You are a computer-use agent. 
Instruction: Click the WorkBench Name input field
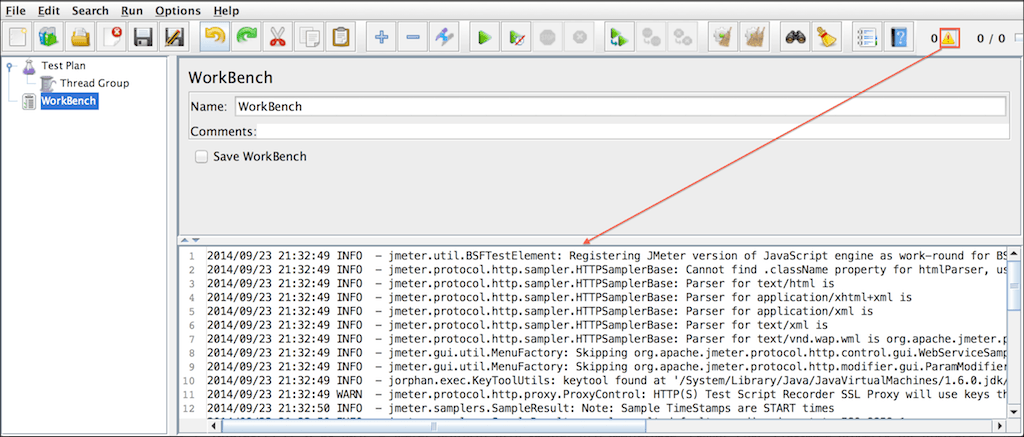click(x=618, y=106)
